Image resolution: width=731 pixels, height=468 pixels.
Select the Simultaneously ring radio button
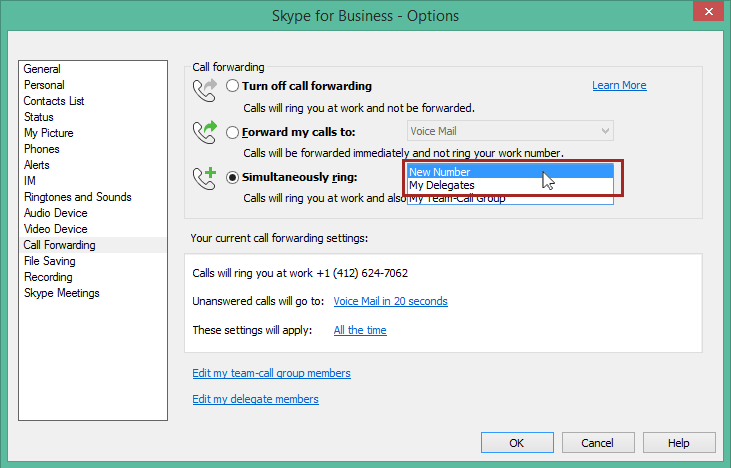coord(232,178)
